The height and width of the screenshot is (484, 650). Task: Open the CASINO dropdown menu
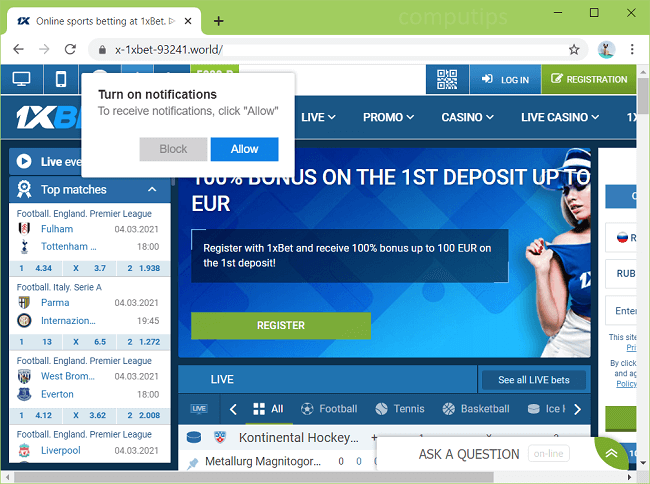[469, 117]
